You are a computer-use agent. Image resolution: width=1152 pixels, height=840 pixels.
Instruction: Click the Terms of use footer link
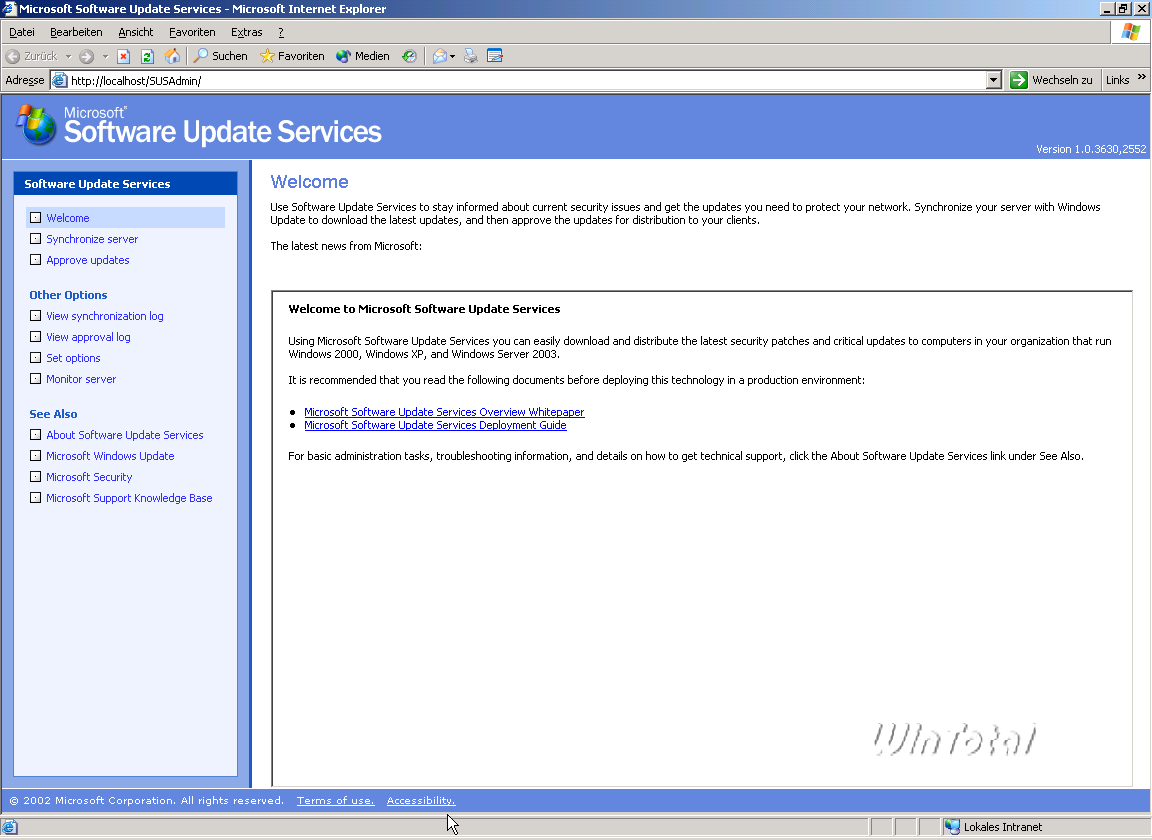(336, 800)
